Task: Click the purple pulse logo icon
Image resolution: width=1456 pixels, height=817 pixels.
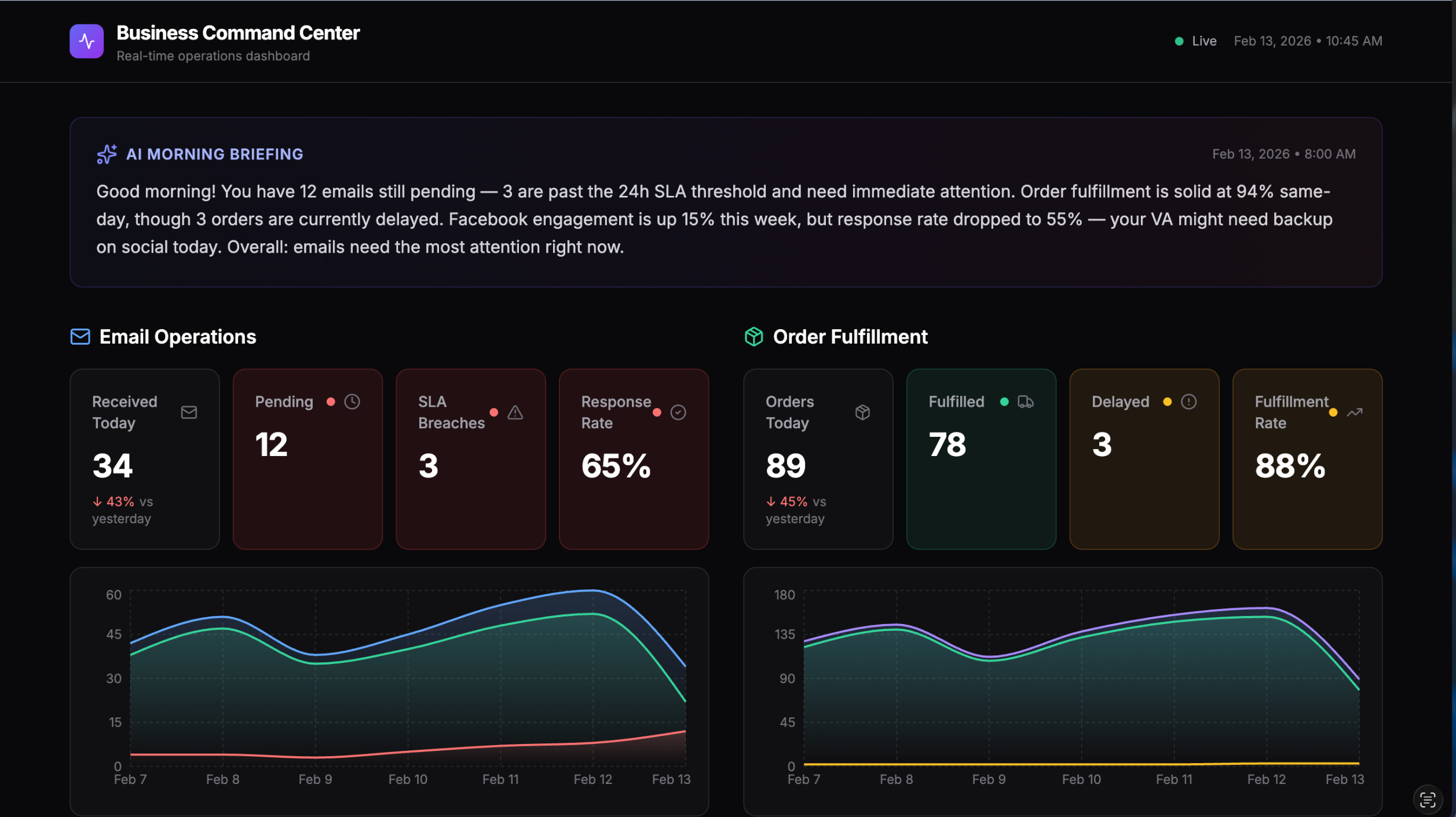Action: 86,41
